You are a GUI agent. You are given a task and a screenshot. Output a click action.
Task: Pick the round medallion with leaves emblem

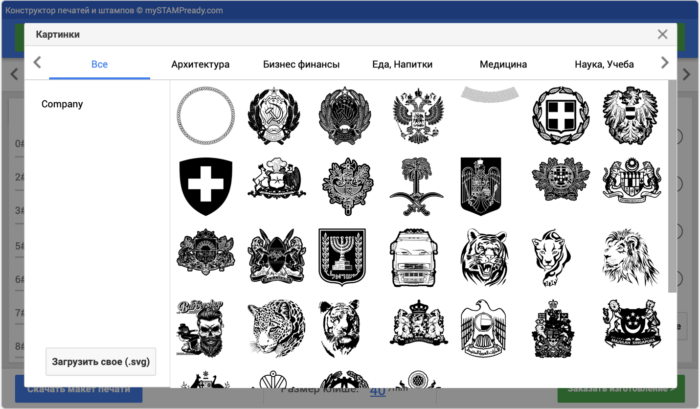coord(561,179)
